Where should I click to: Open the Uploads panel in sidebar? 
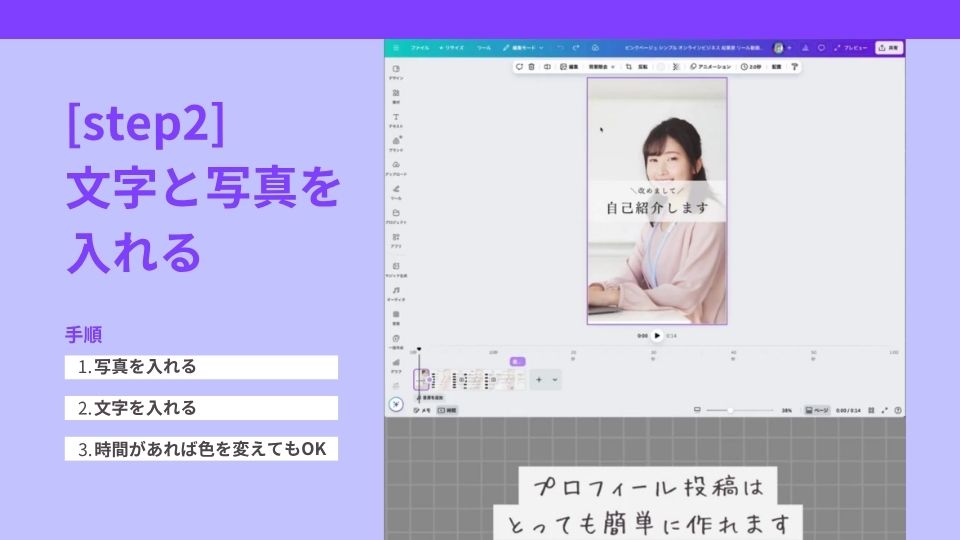(397, 167)
